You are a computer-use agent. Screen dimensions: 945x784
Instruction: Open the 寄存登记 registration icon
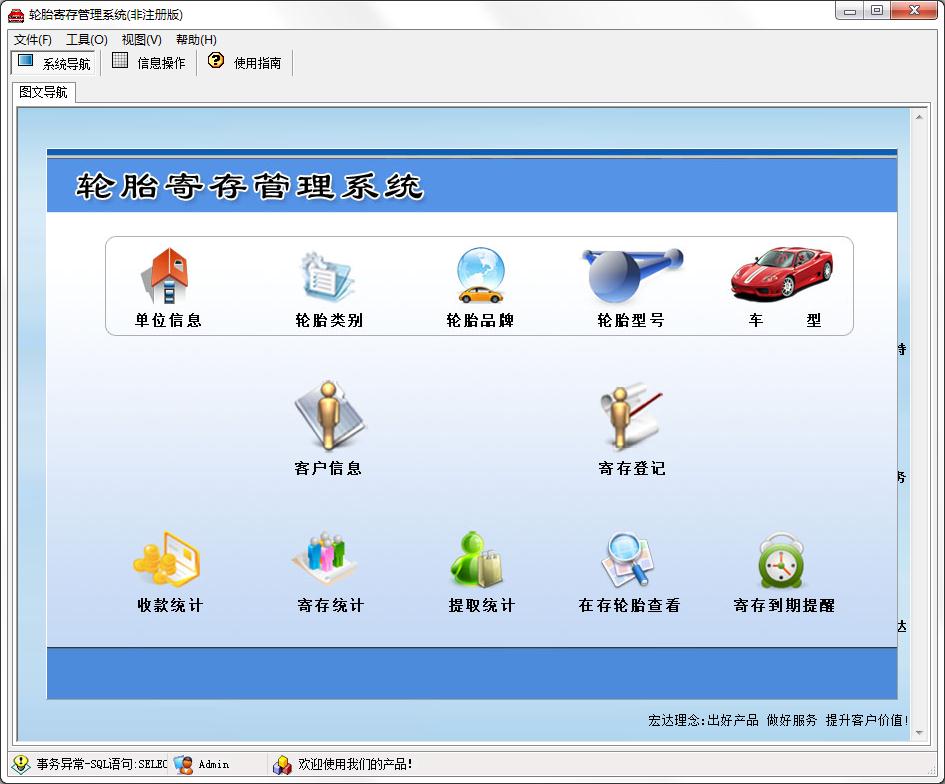point(632,416)
